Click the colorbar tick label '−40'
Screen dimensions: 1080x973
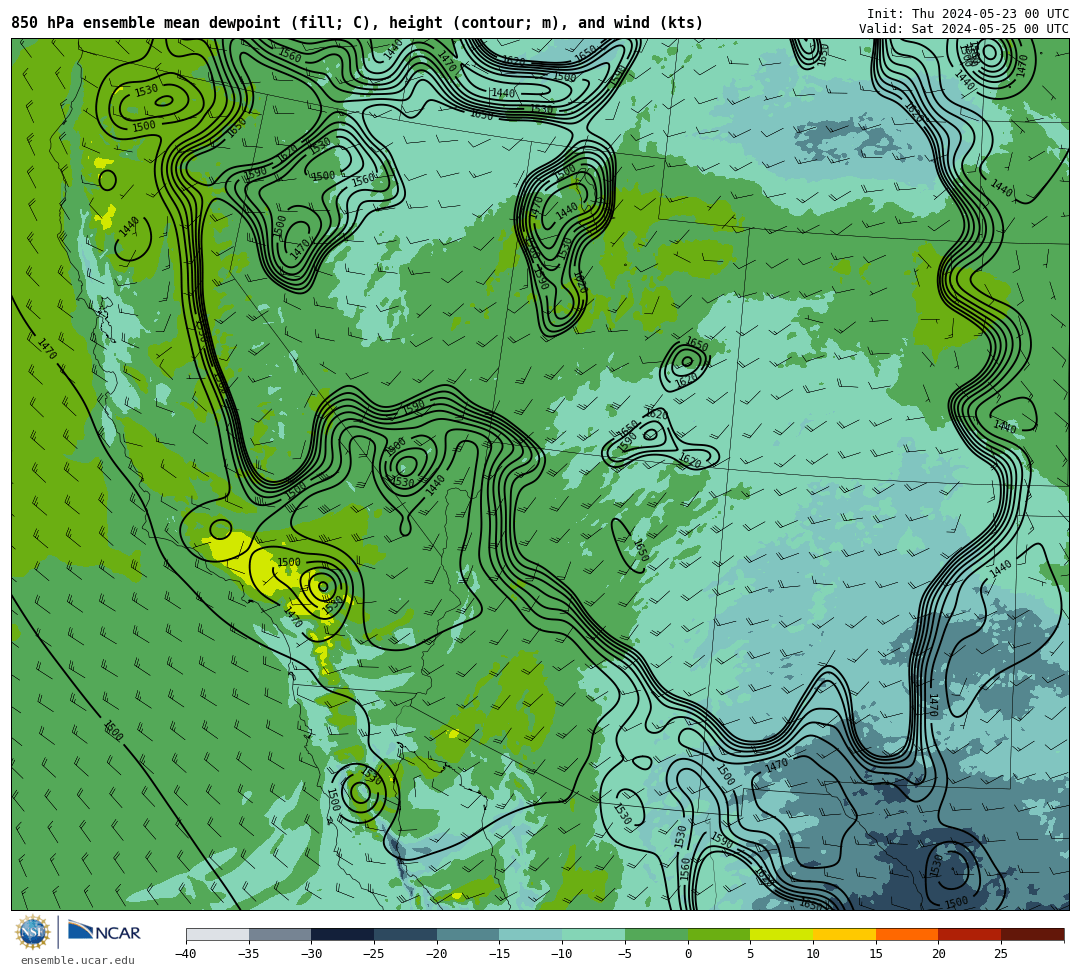pos(186,954)
